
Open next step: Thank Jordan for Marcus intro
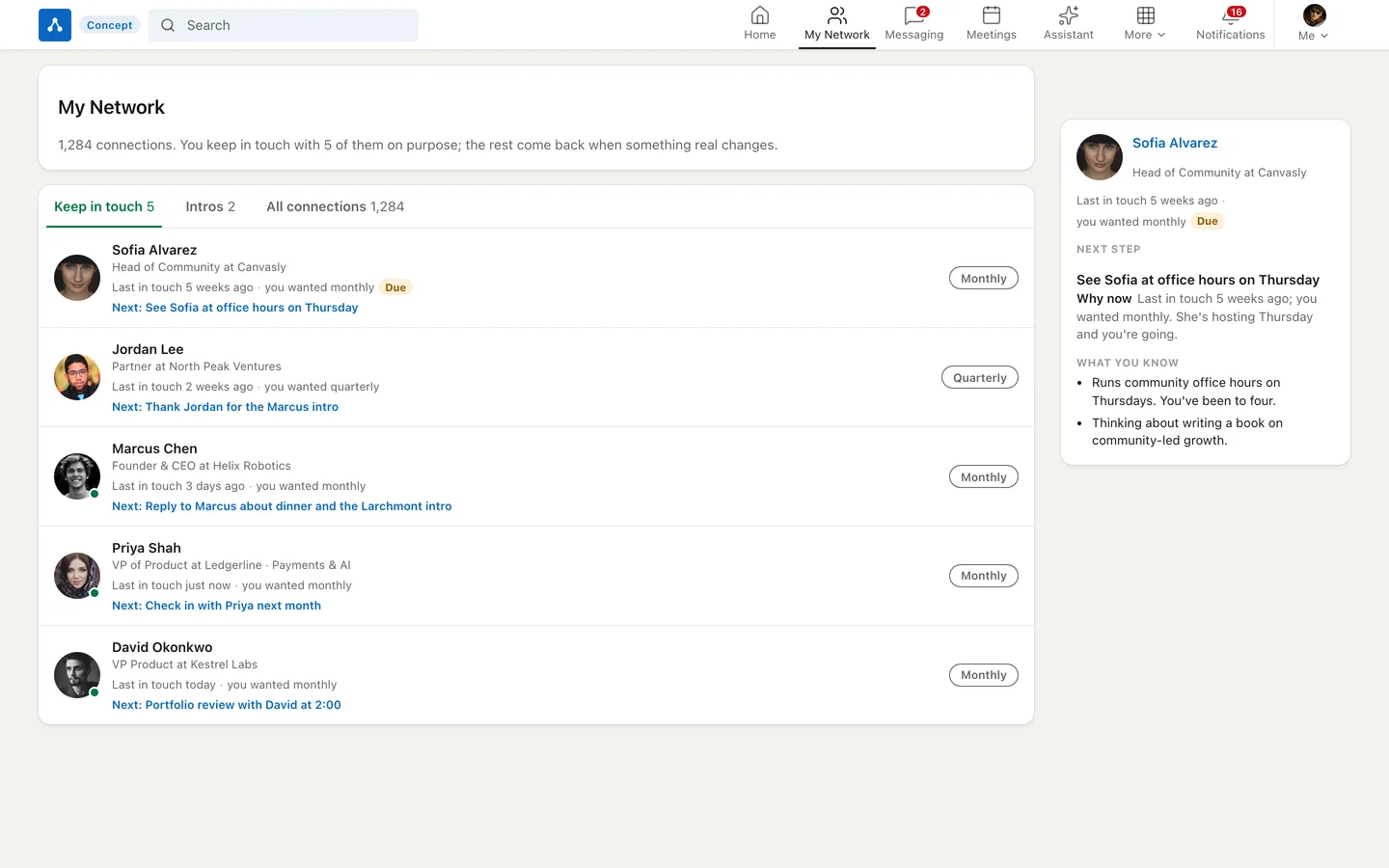tap(225, 407)
